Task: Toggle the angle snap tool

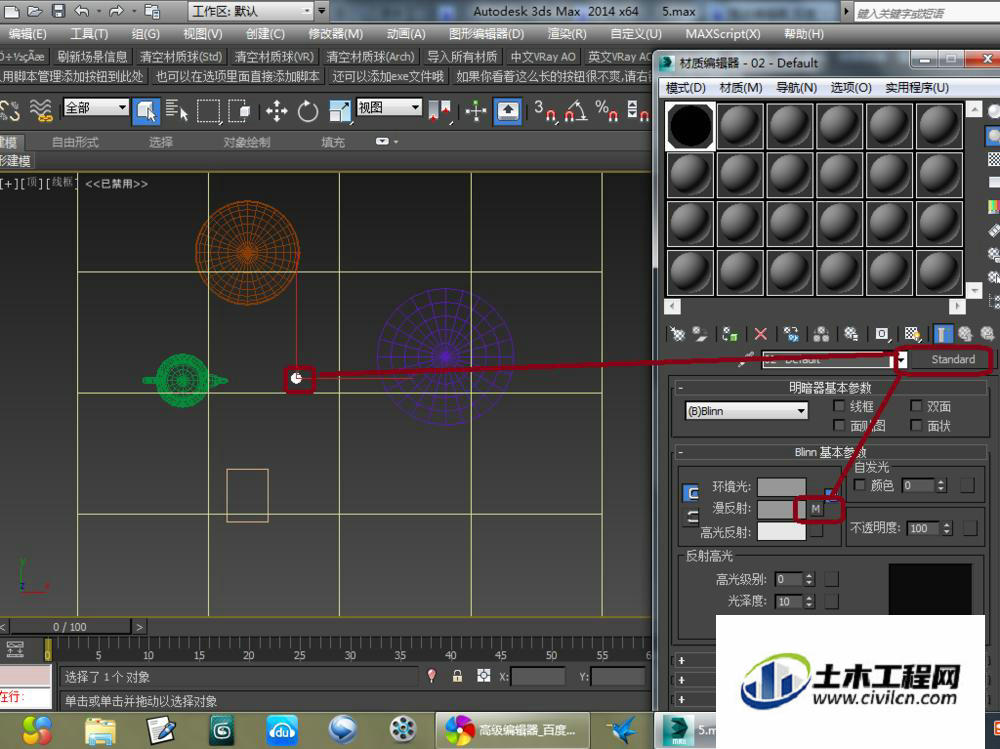Action: [576, 111]
